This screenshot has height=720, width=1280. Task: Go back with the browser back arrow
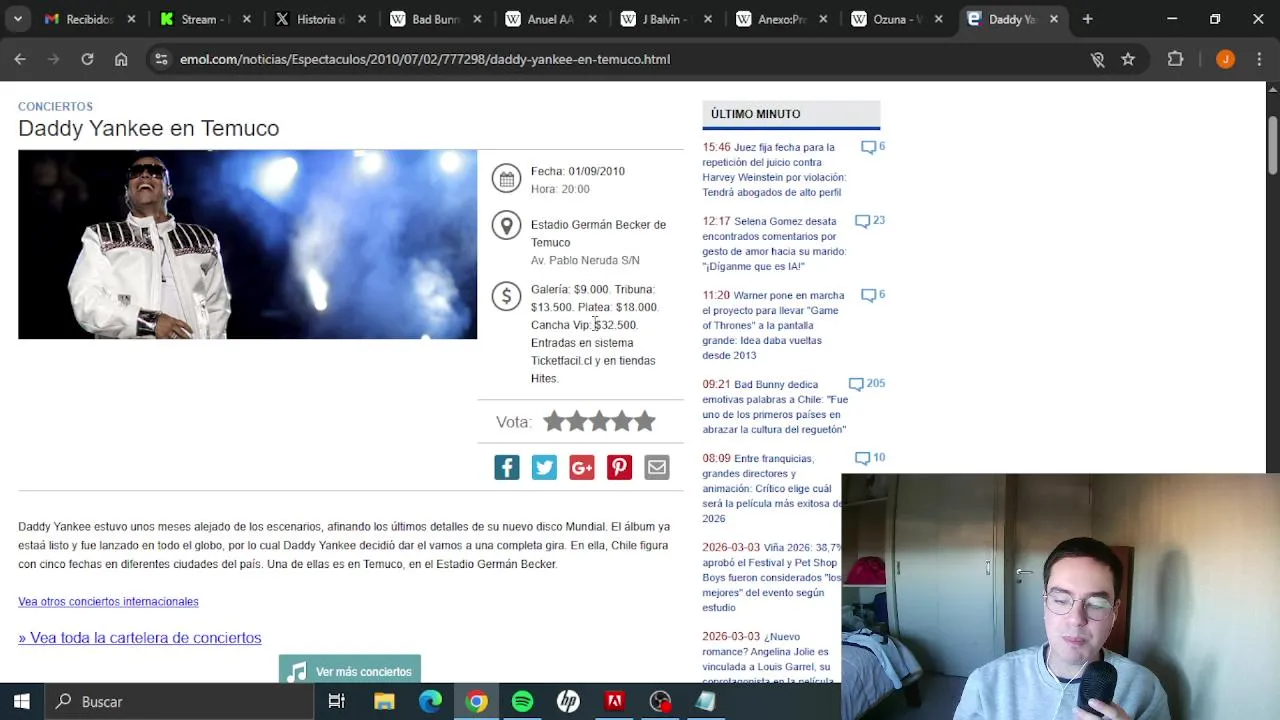pyautogui.click(x=20, y=59)
